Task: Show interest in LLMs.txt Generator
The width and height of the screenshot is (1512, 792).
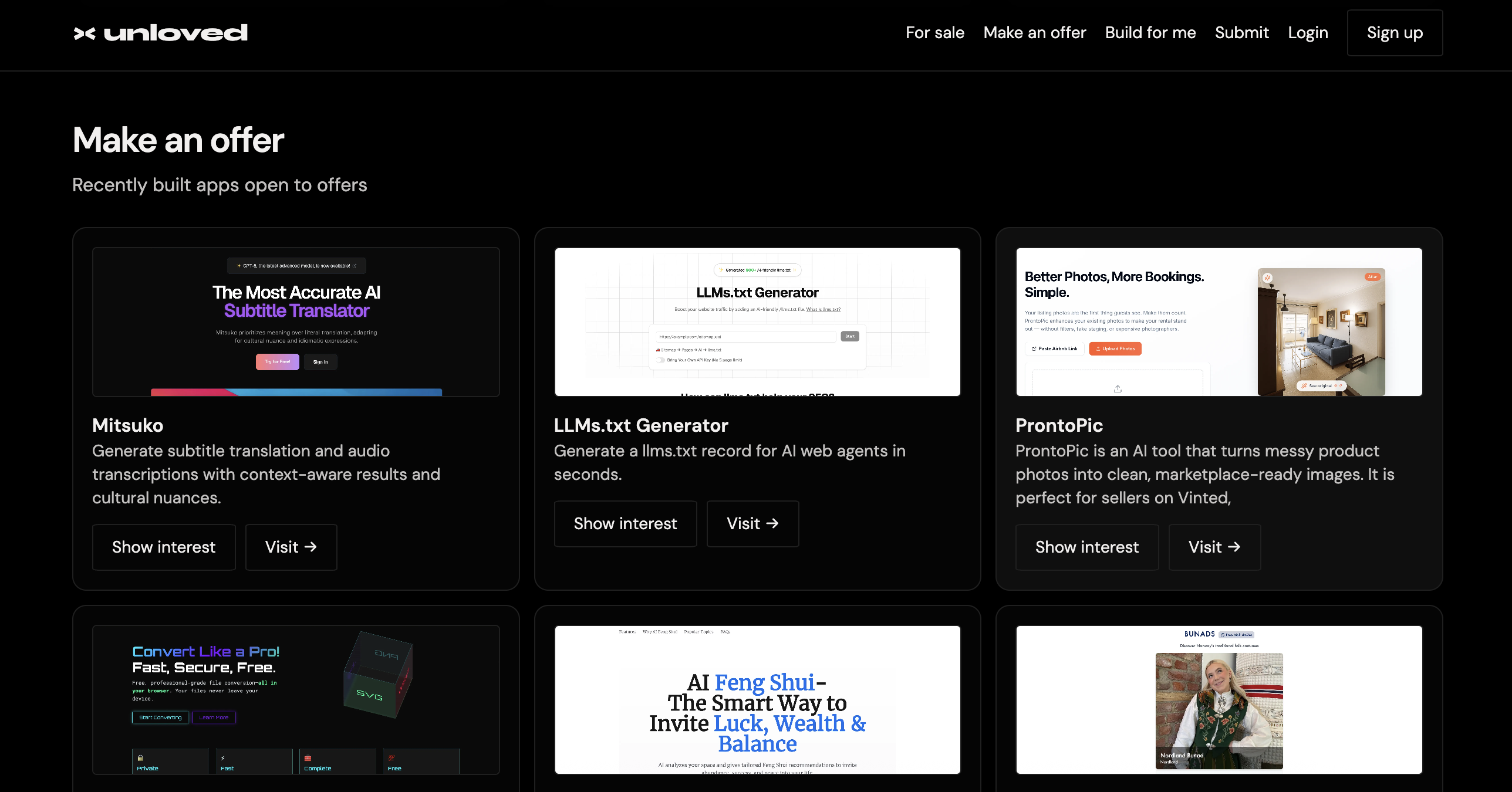Action: pos(625,523)
